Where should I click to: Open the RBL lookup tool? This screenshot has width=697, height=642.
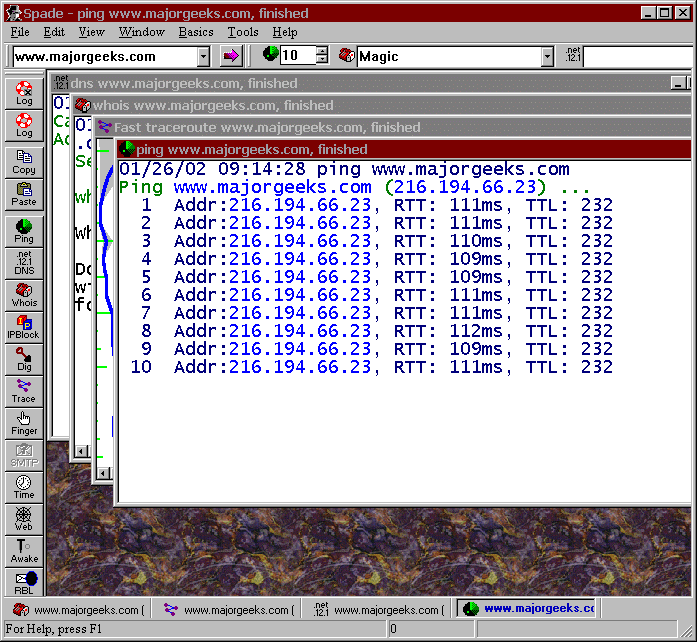24,582
